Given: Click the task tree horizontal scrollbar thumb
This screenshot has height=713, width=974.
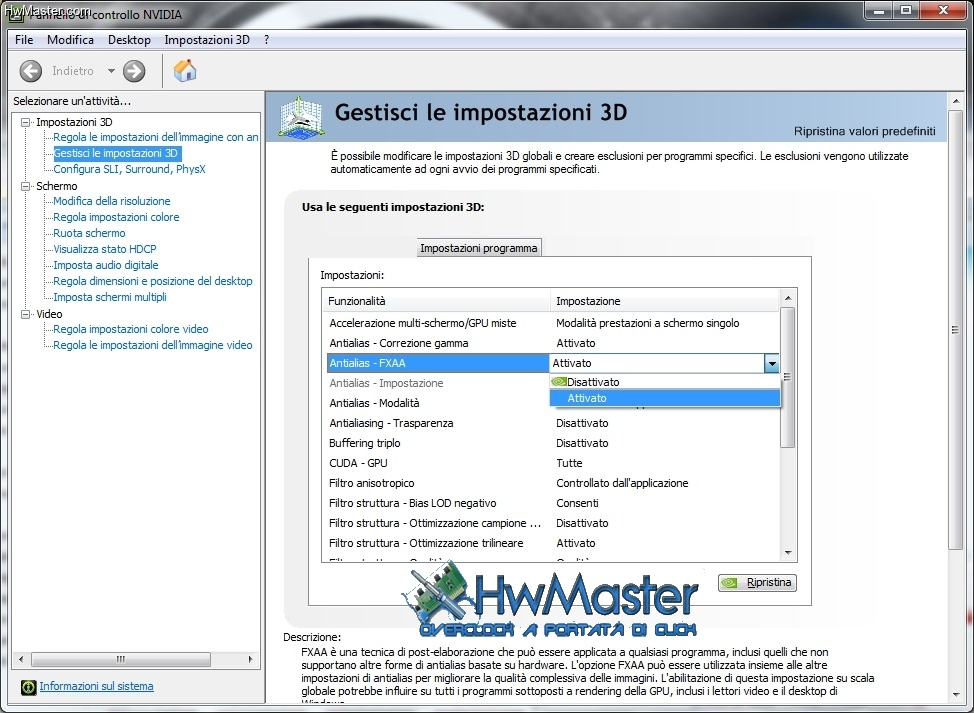Looking at the screenshot, I should [121, 659].
